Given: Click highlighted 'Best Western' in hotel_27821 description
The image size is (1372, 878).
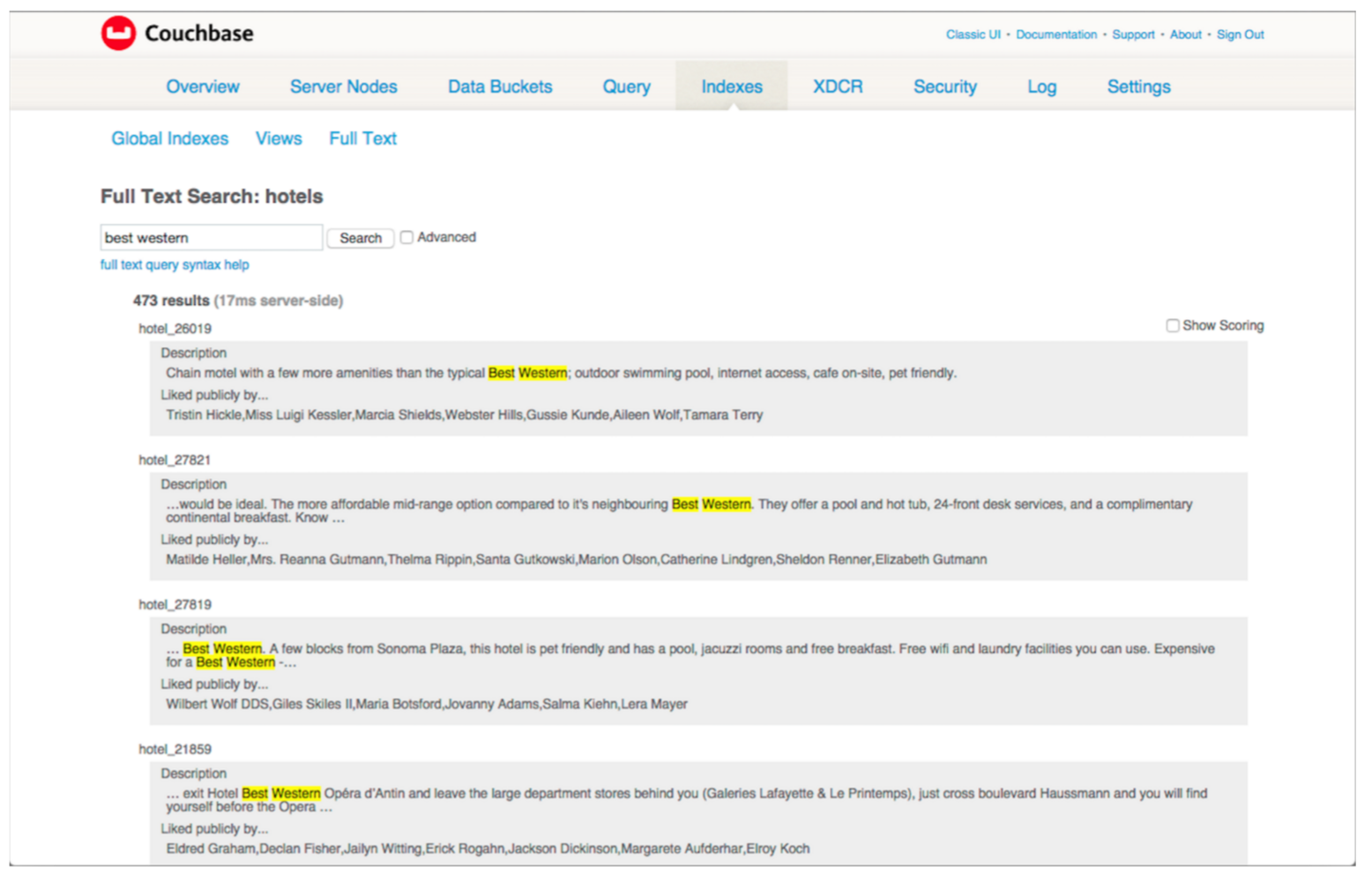Looking at the screenshot, I should pyautogui.click(x=712, y=504).
